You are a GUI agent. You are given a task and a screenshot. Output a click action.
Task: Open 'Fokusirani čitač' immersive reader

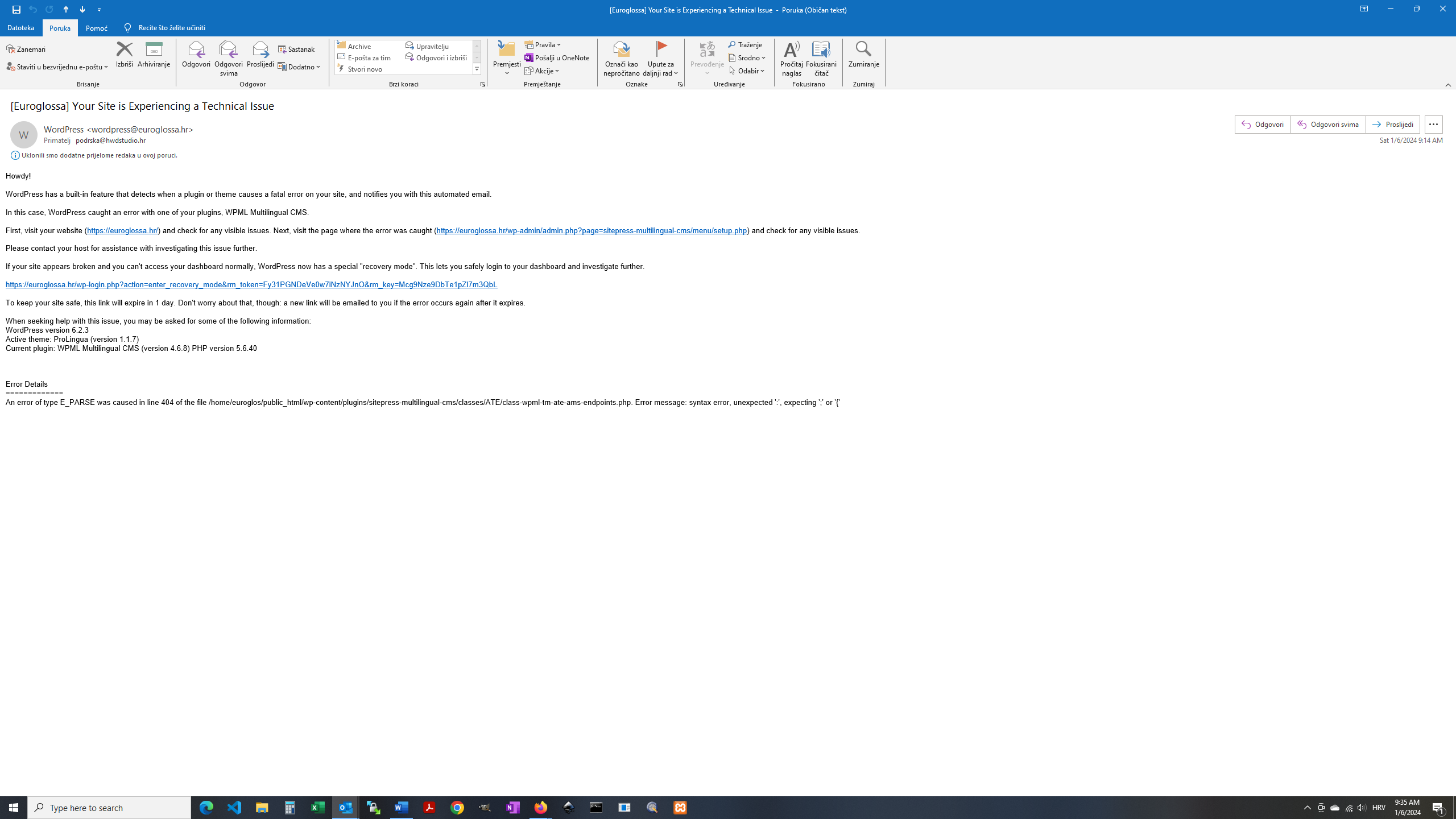click(821, 59)
